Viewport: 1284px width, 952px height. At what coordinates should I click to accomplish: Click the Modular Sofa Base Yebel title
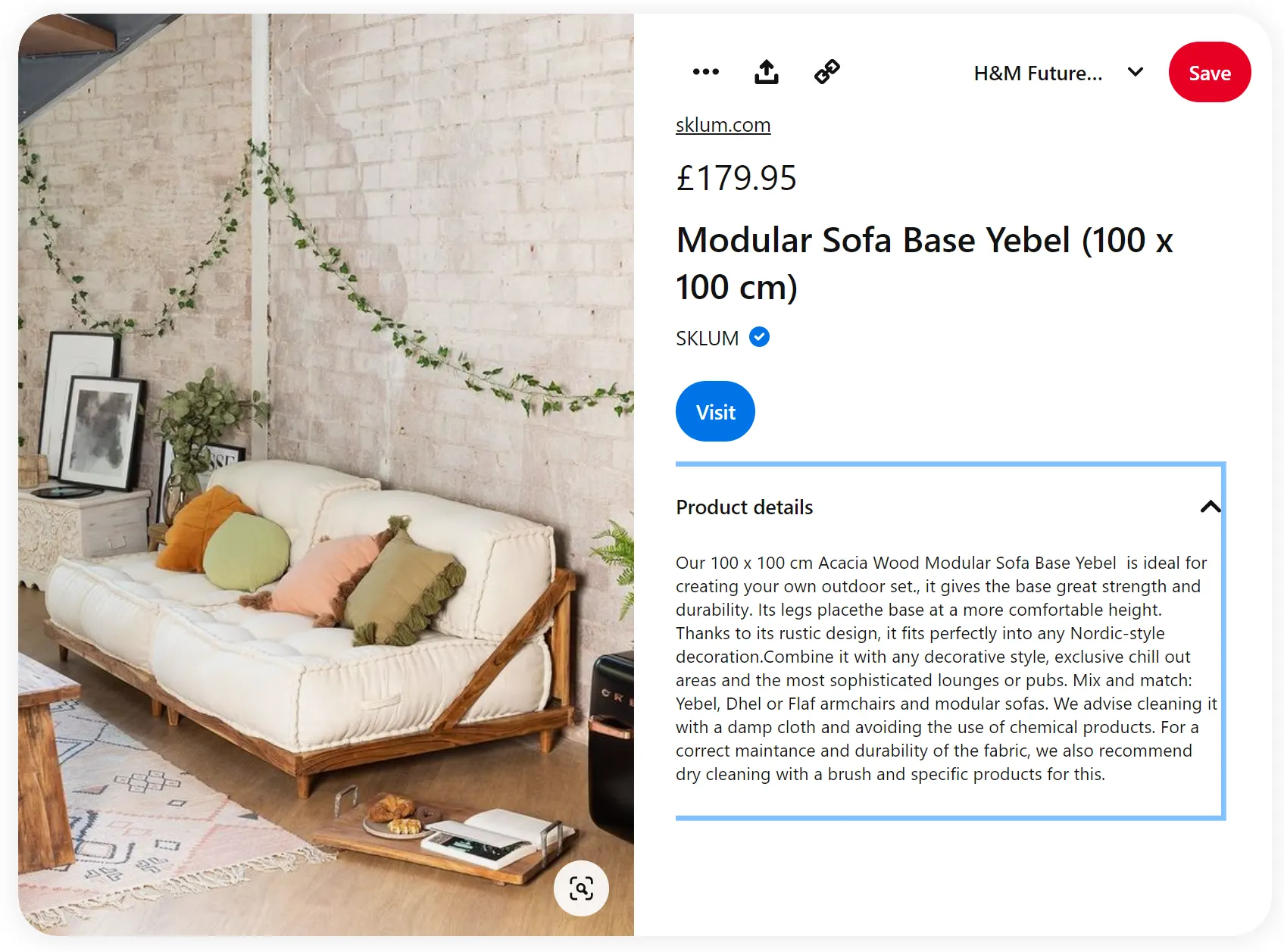click(x=924, y=264)
